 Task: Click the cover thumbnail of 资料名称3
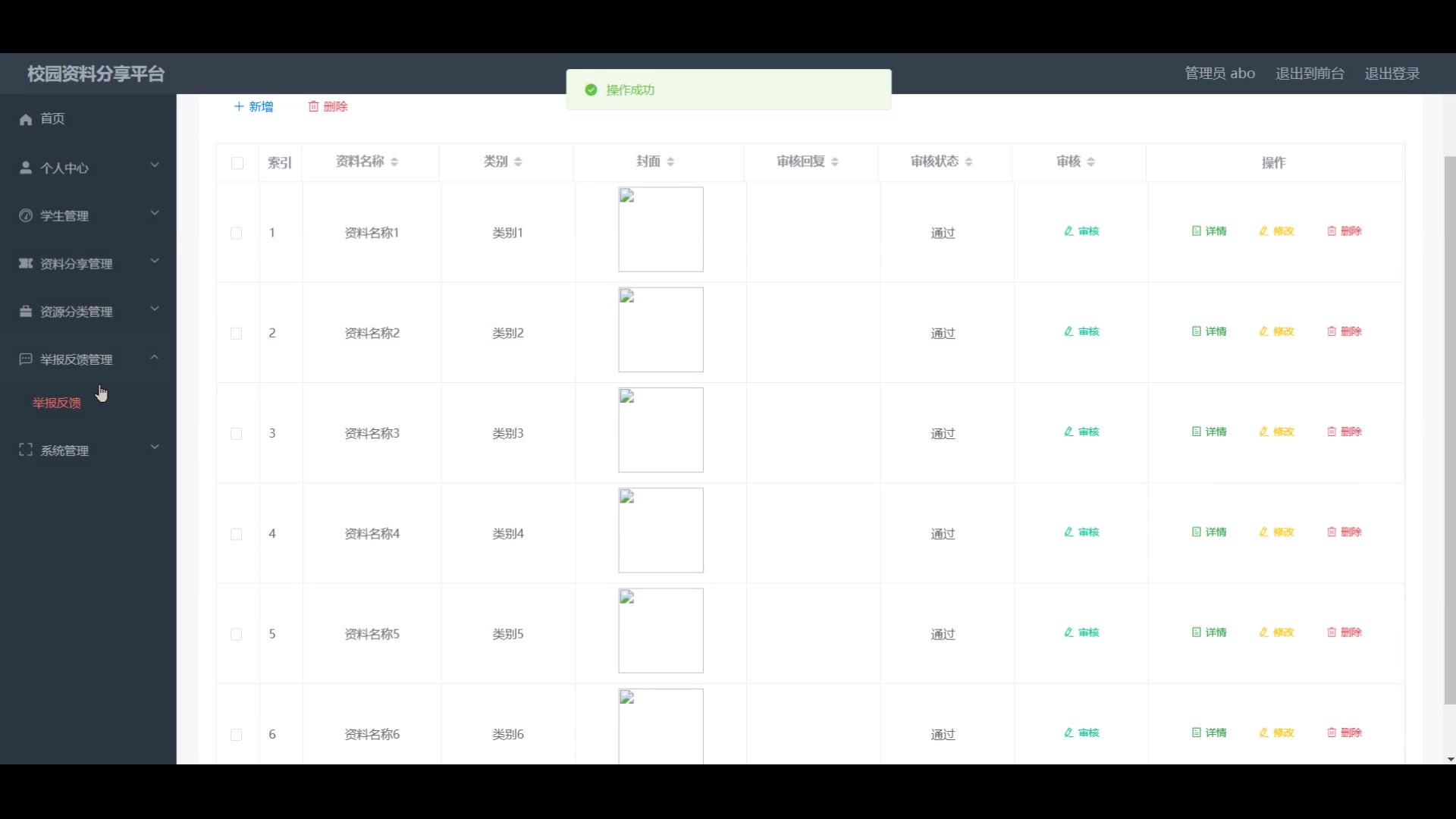tap(661, 430)
